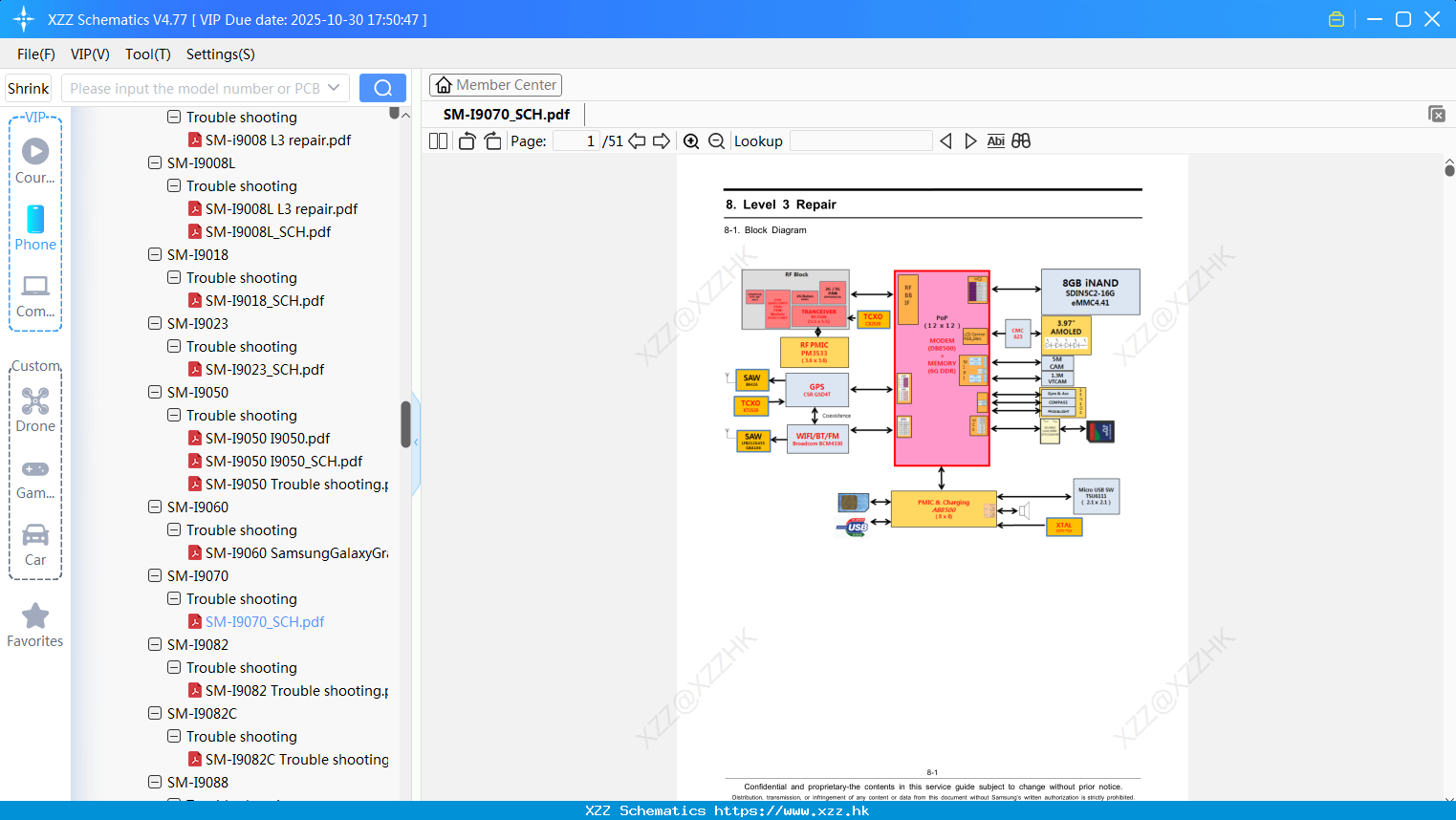
Task: Click the page number field
Action: (x=576, y=140)
